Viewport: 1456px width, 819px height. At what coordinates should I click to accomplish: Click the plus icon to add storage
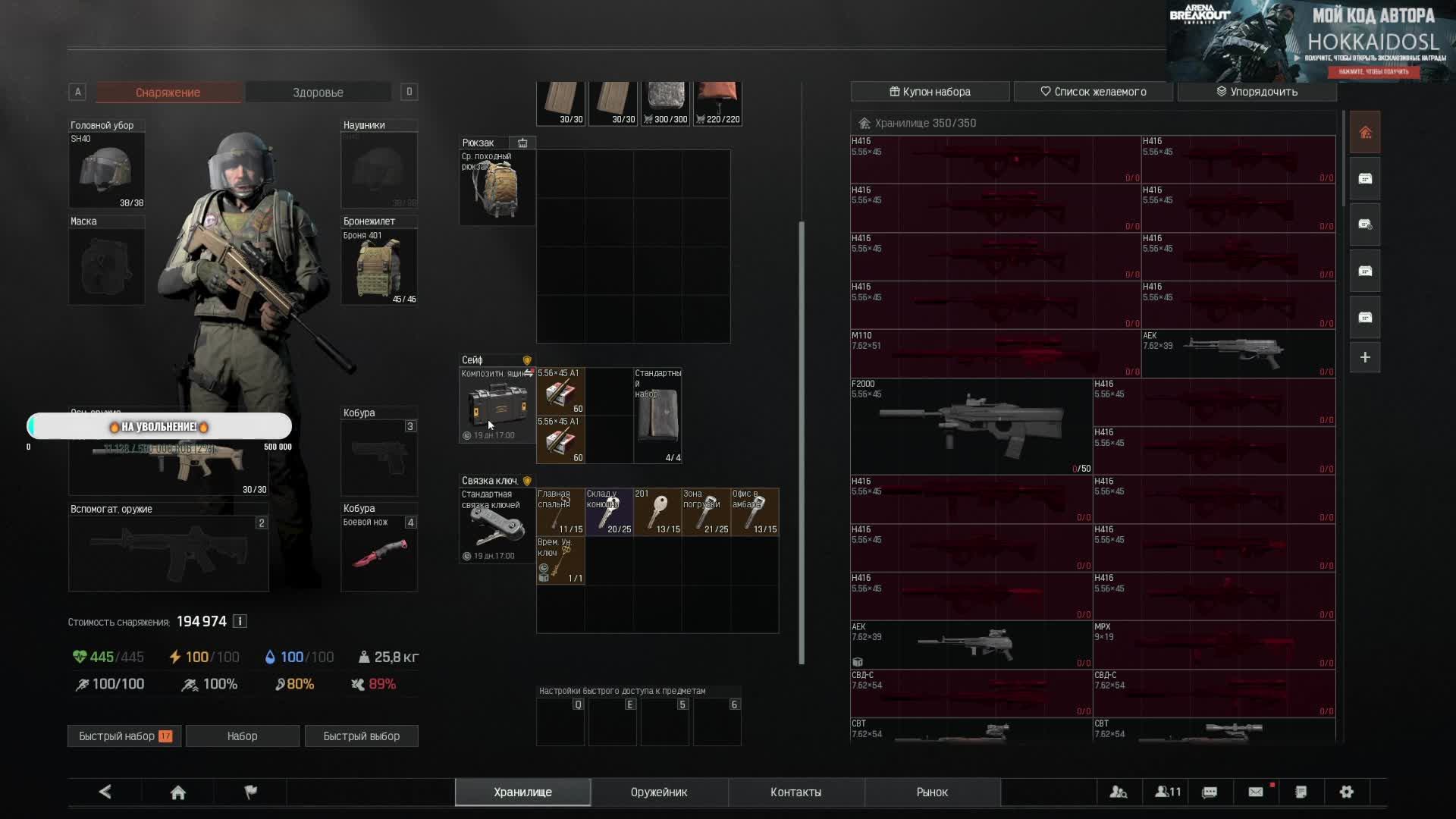1365,358
